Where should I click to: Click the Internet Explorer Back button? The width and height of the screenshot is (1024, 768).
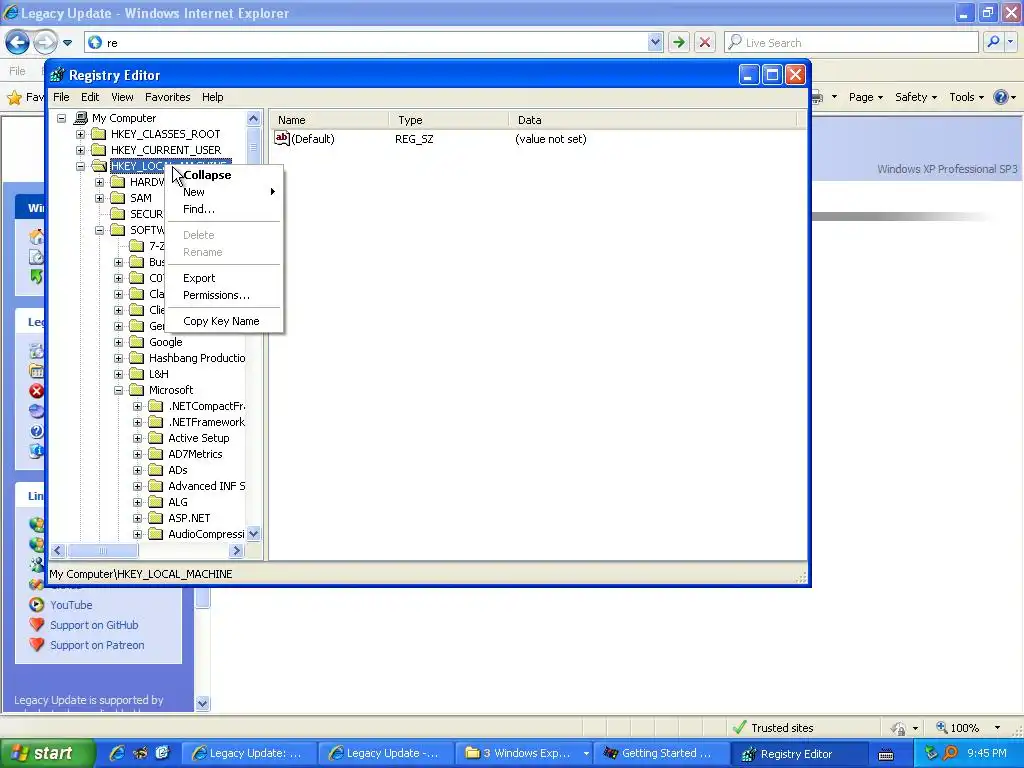[x=18, y=42]
